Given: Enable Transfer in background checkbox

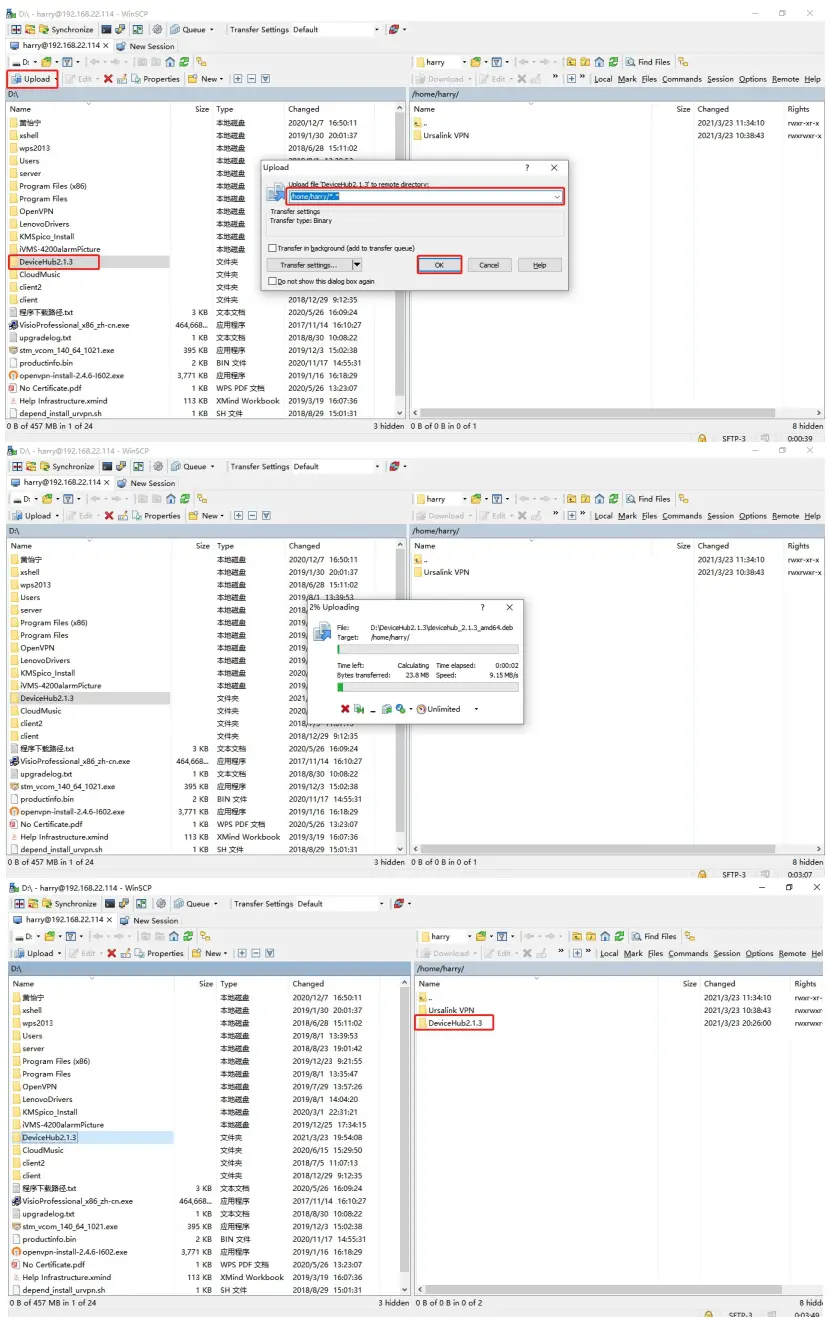Looking at the screenshot, I should point(270,246).
